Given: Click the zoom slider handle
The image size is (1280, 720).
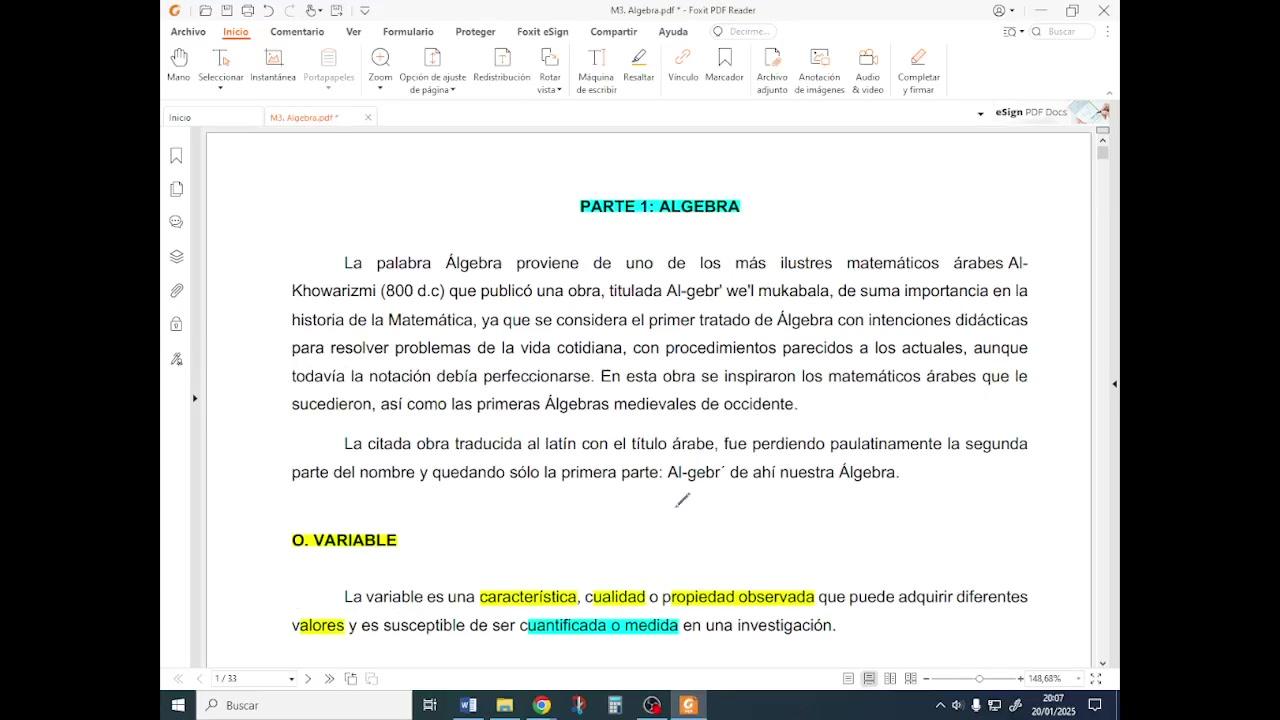Looking at the screenshot, I should point(979,679).
